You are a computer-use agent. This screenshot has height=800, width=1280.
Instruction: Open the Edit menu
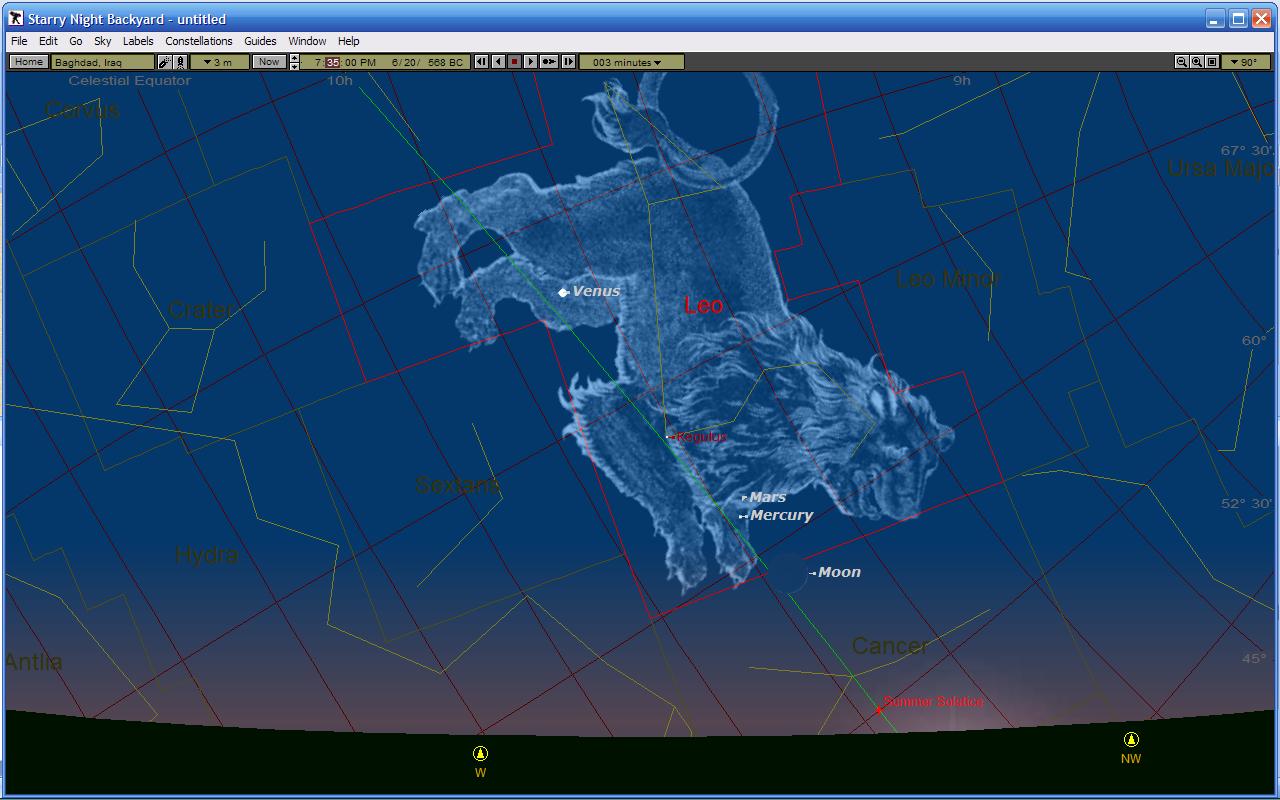(x=48, y=41)
